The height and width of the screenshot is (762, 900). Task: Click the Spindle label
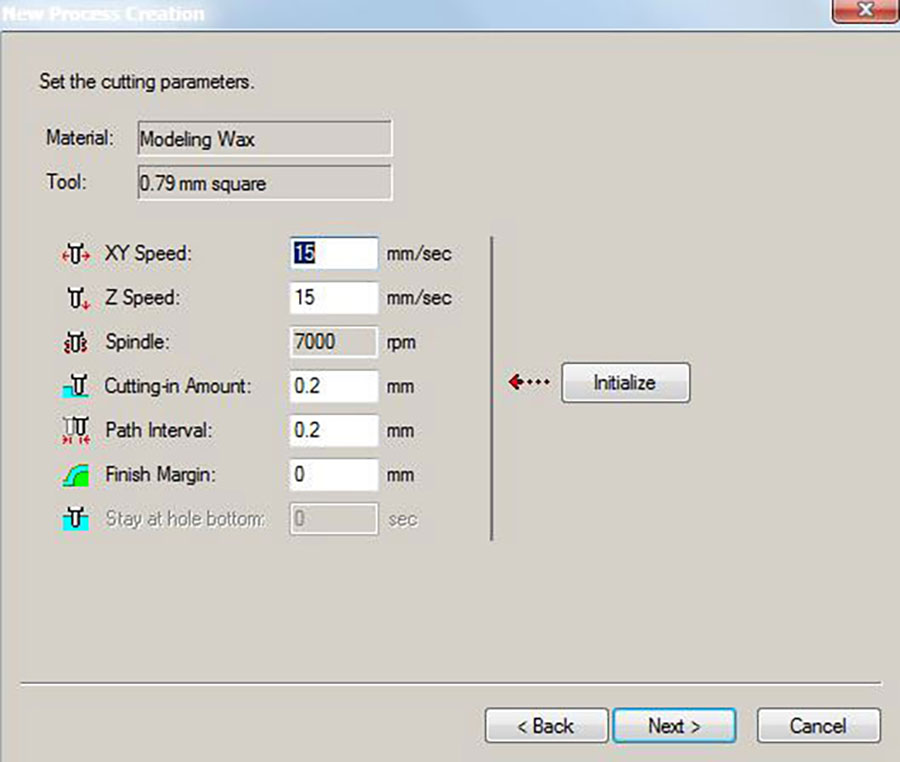[x=137, y=342]
